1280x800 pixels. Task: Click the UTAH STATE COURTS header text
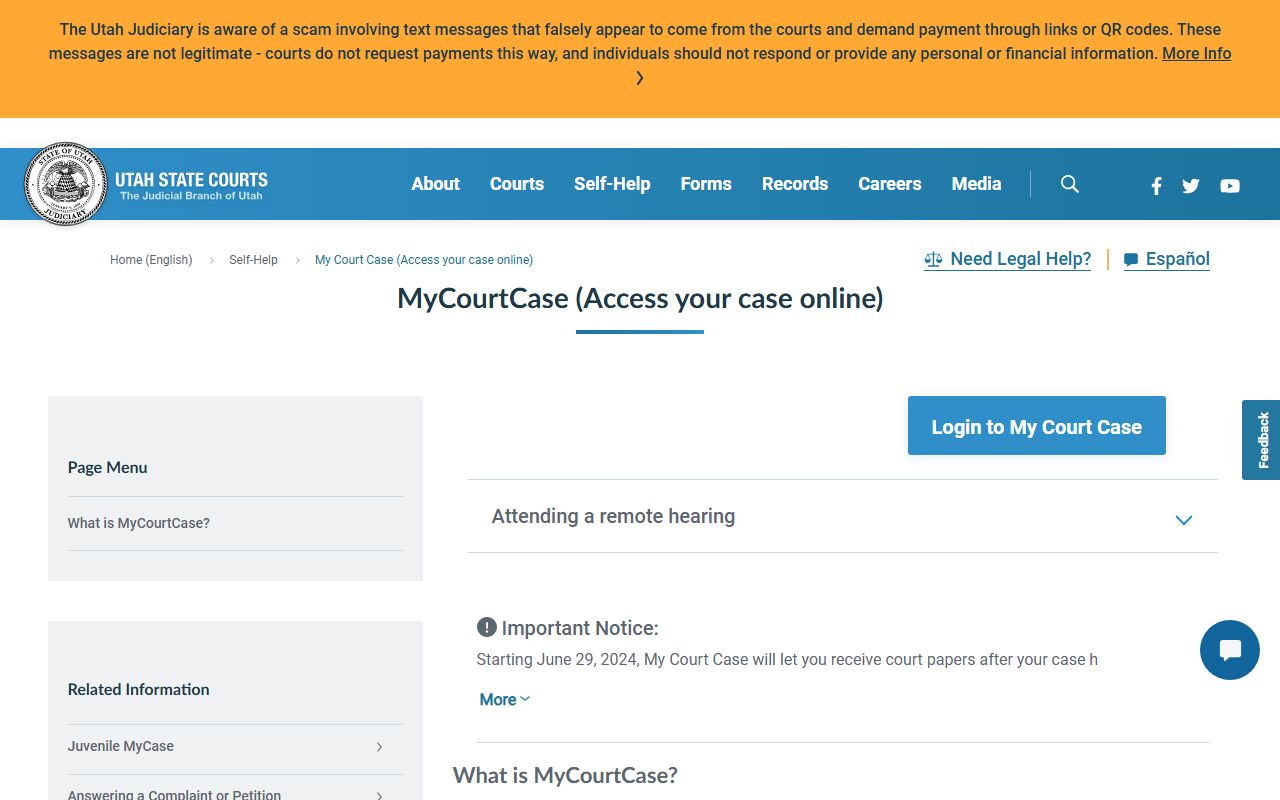click(x=191, y=180)
